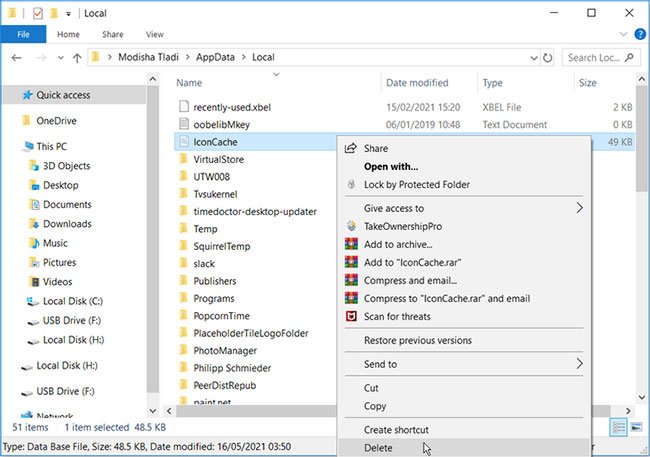Viewport: 650px width, 457px height.
Task: Click TakeOwnershipPro context menu entry
Action: coord(405,227)
